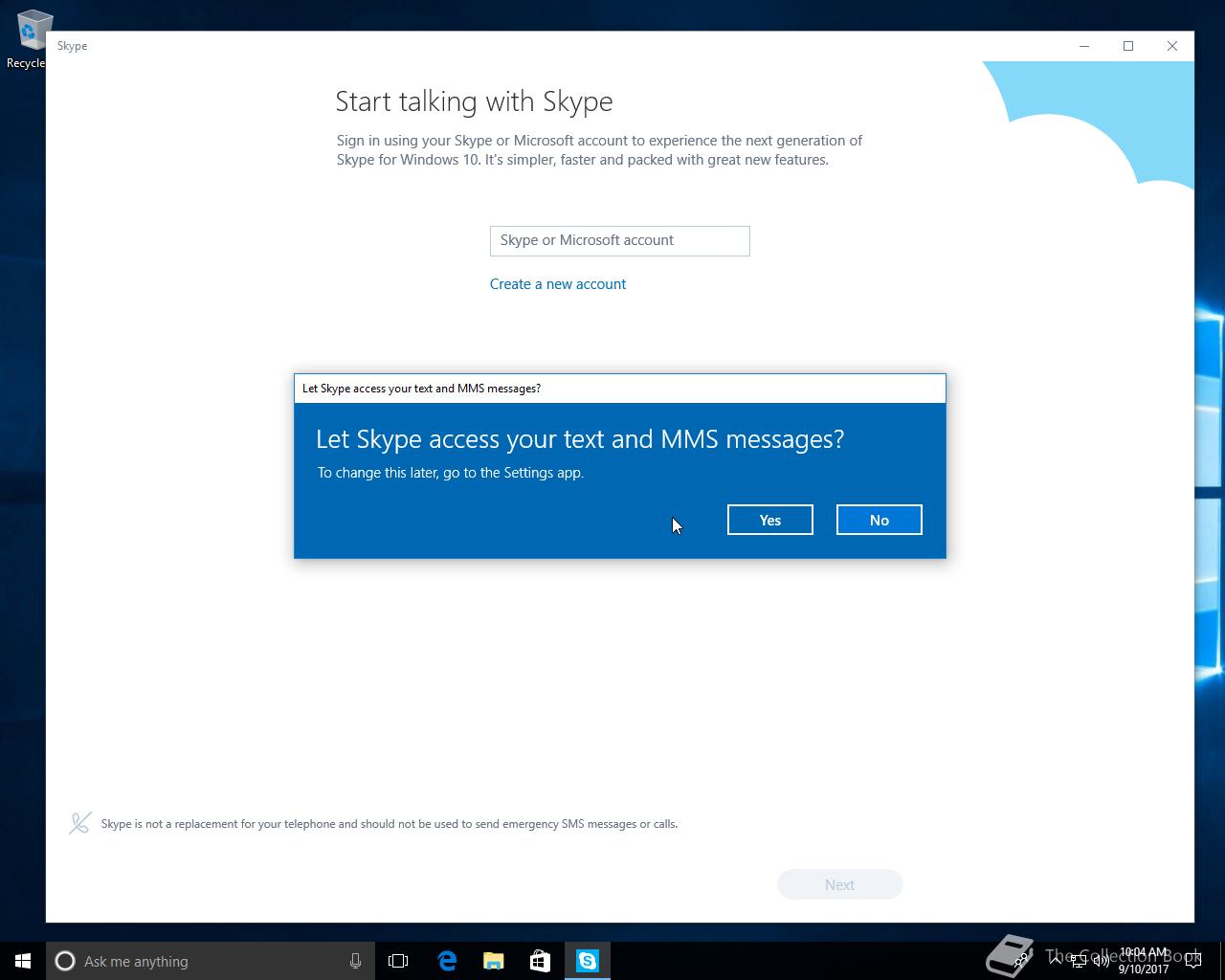Open the People icon in system tray
The image size is (1225, 980).
(1020, 961)
